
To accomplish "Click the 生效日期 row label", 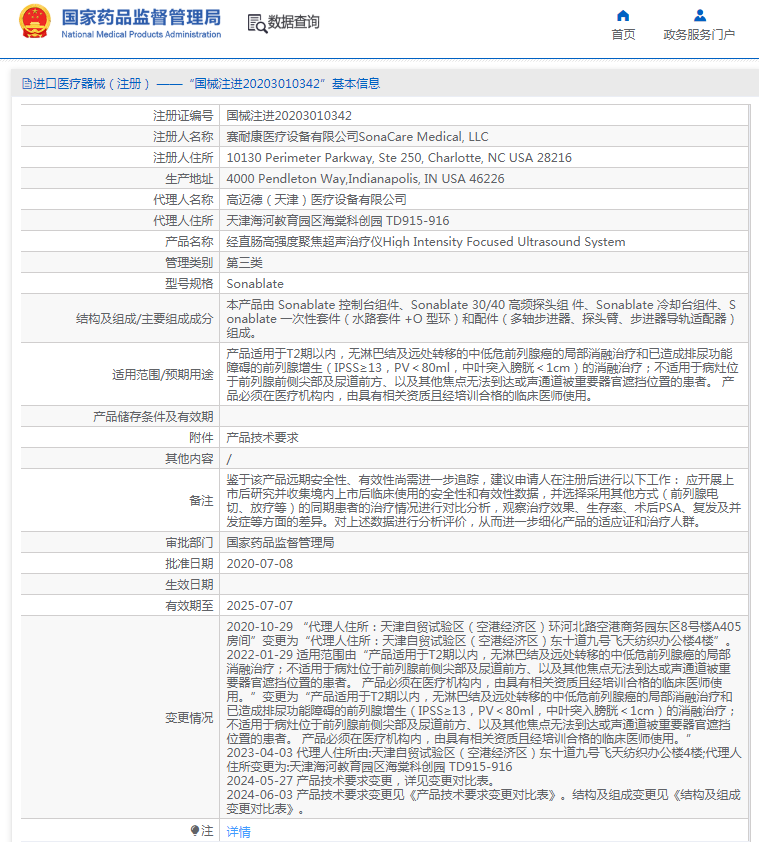I will tap(189, 584).
